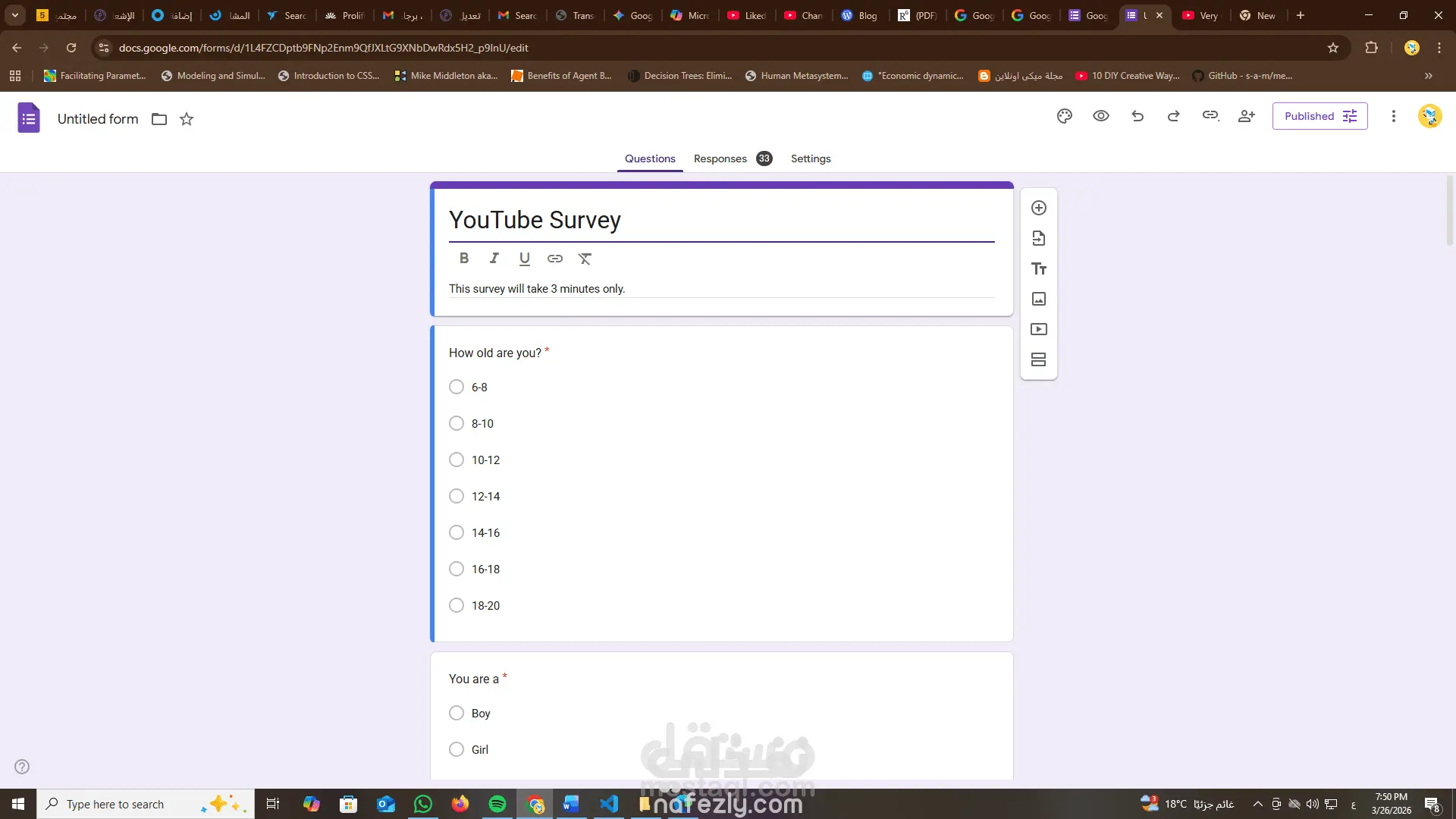Focus the browser address bar
Screen dimensions: 1456x819
(x=713, y=48)
